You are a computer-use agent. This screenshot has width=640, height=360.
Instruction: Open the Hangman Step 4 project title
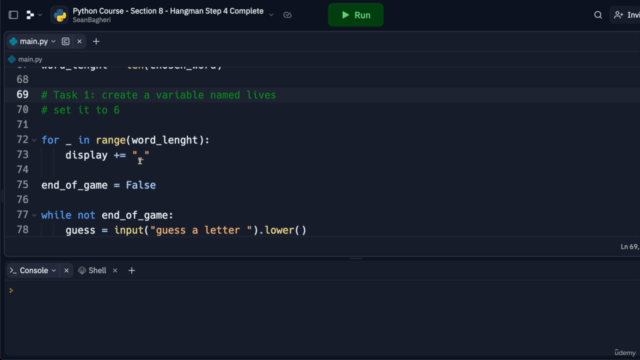pyautogui.click(x=168, y=11)
